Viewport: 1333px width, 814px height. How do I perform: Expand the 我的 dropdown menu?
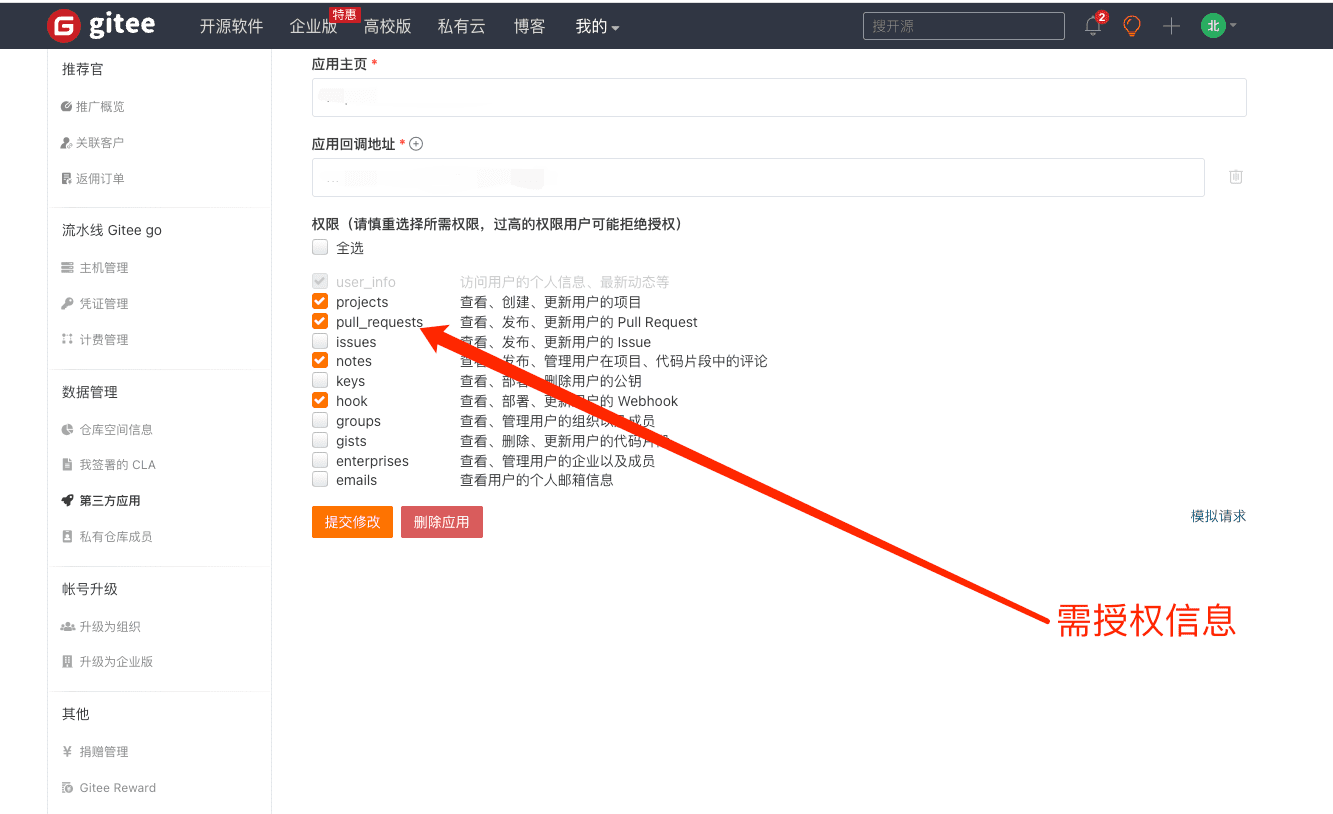(x=597, y=27)
